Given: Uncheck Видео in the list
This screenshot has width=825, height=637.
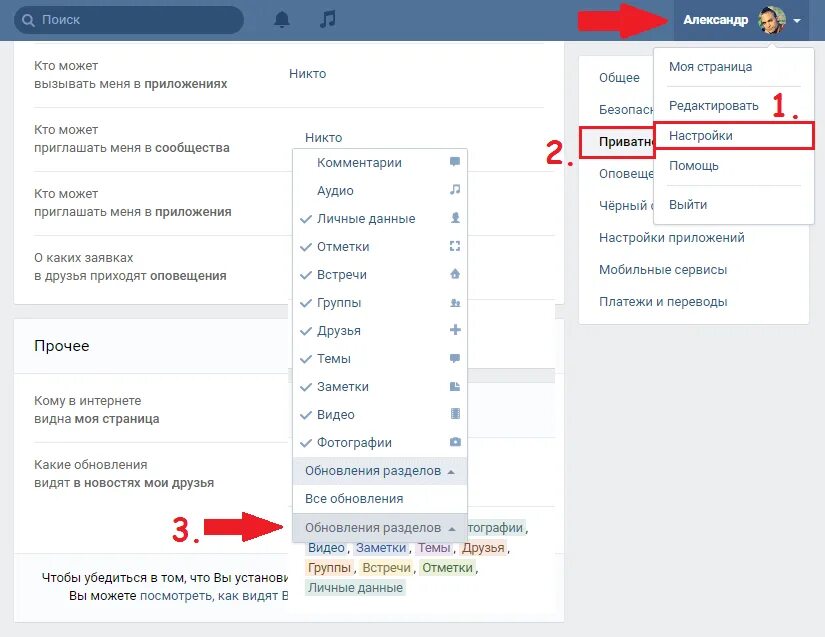Looking at the screenshot, I should tap(379, 414).
